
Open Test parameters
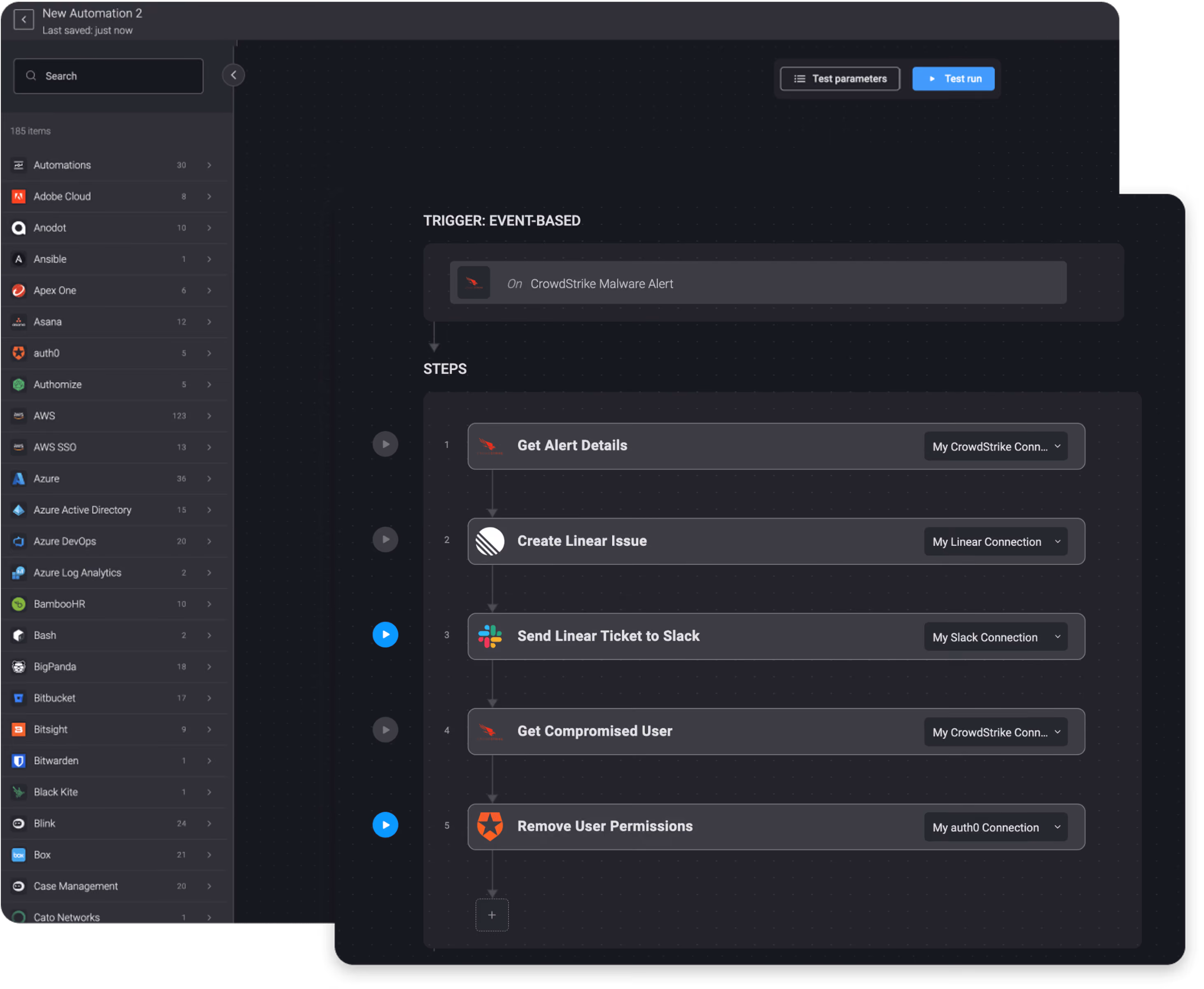[x=840, y=79]
